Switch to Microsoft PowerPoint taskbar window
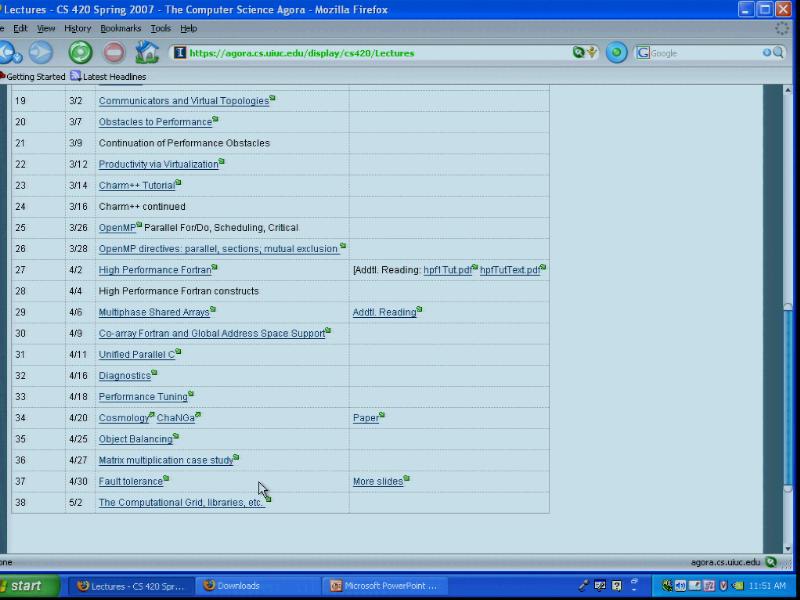800x600 pixels. 385,586
